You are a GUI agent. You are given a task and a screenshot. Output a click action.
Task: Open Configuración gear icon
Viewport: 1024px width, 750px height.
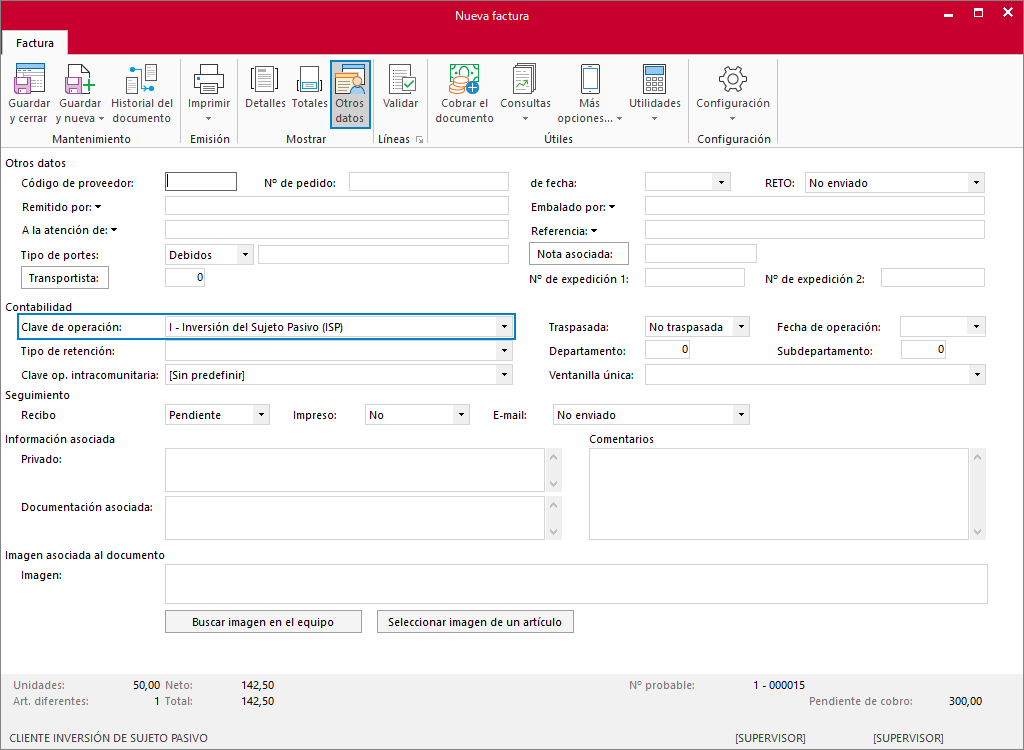point(733,79)
